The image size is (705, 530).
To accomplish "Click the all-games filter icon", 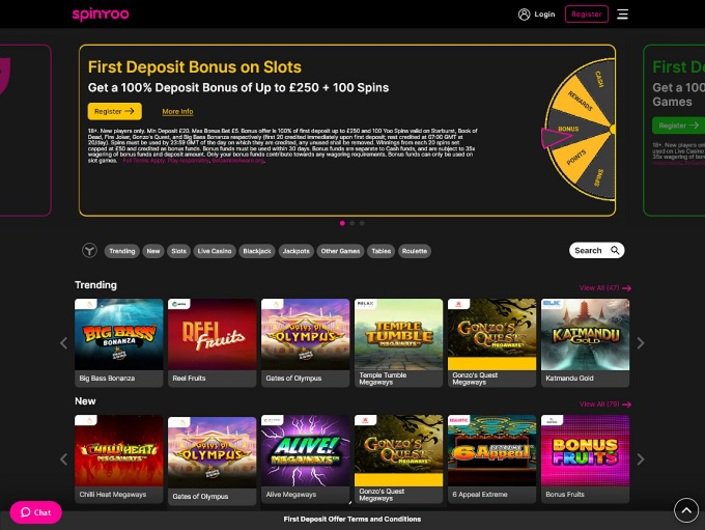I will 89,251.
